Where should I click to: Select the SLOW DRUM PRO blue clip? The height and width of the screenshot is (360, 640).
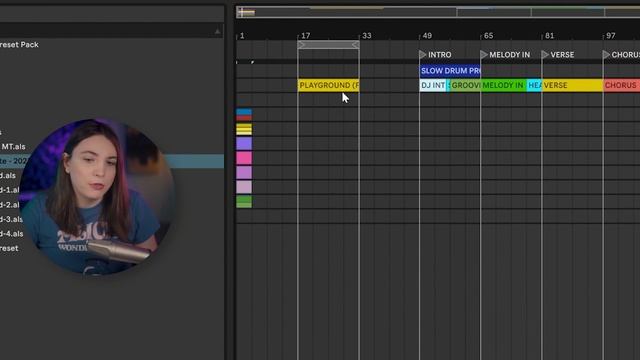pyautogui.click(x=450, y=71)
